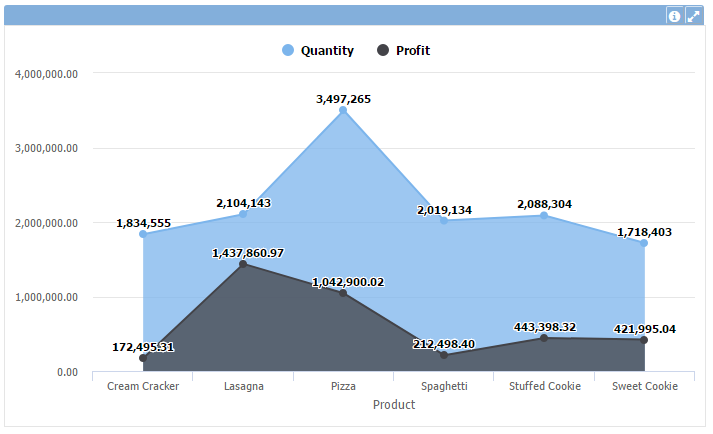The height and width of the screenshot is (434, 713).
Task: Click the blue Quantity legend circle
Action: (288, 50)
